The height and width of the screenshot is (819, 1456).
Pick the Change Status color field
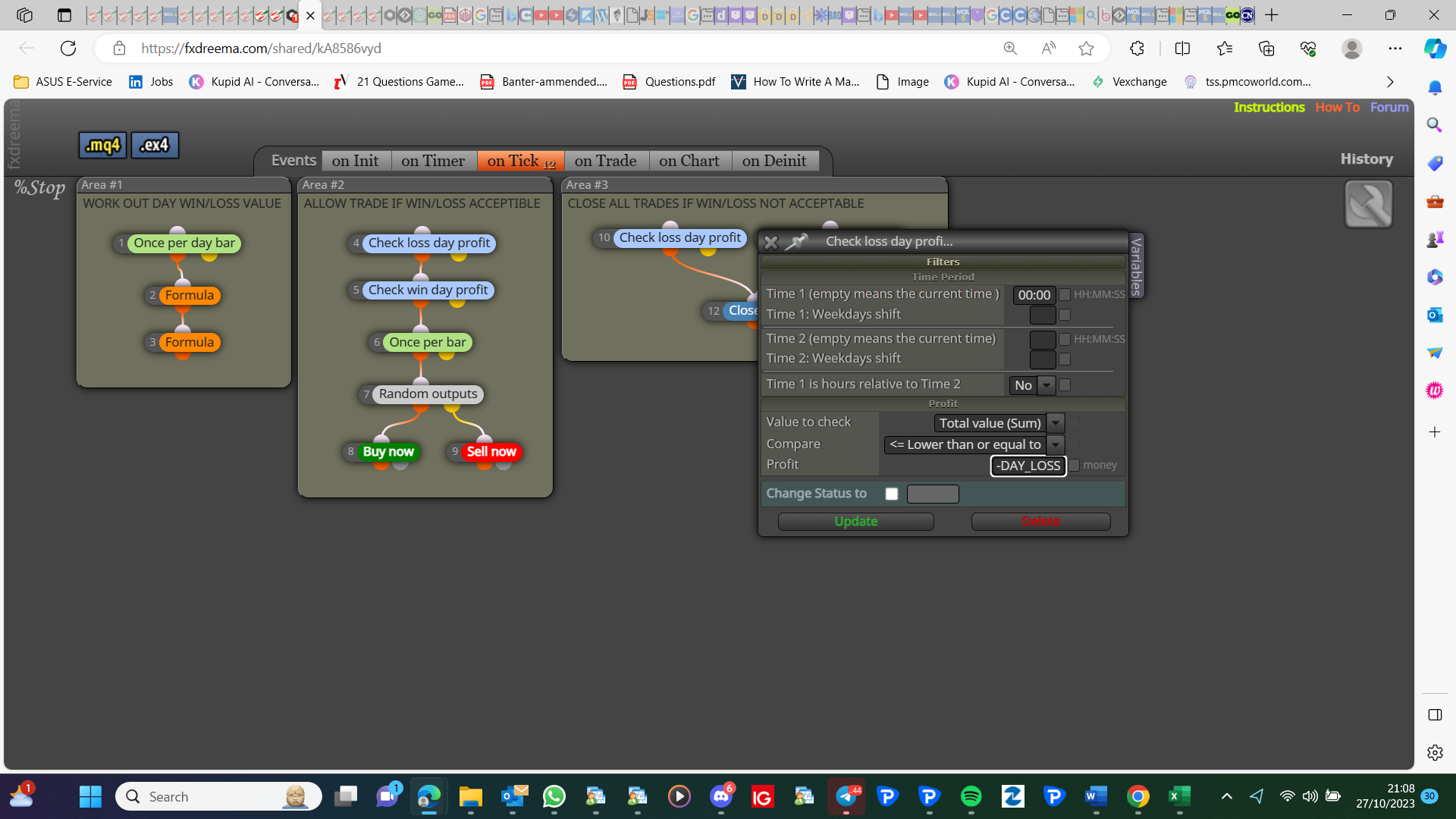933,494
